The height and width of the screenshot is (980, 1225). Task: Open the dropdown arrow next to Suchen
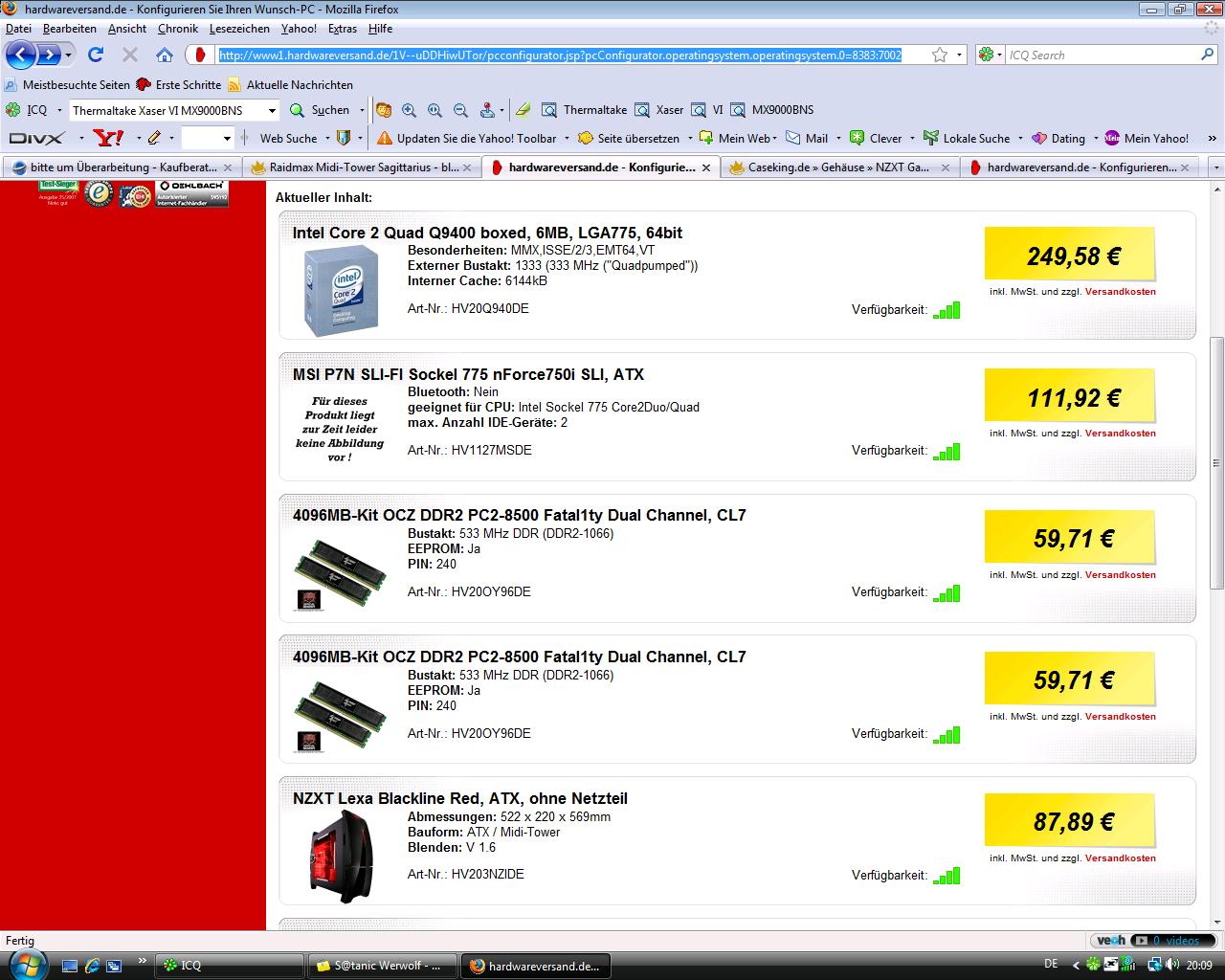coord(362,111)
